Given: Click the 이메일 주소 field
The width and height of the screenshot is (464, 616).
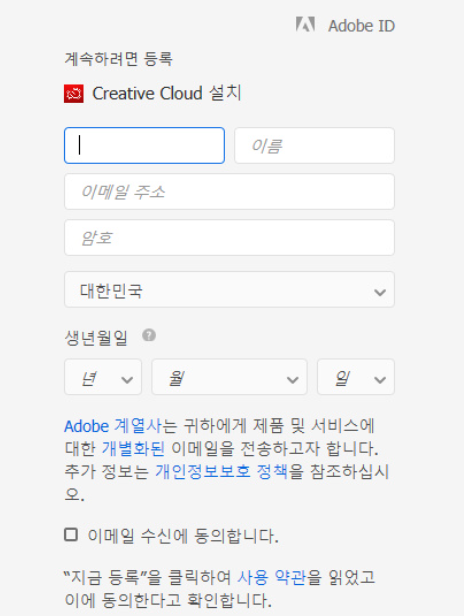Looking at the screenshot, I should 229,192.
